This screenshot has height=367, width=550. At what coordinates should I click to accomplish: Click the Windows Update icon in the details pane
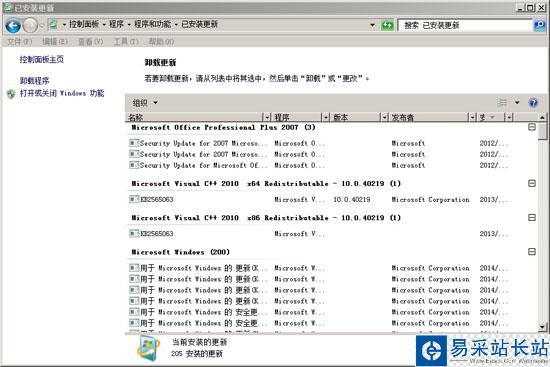pyautogui.click(x=148, y=348)
